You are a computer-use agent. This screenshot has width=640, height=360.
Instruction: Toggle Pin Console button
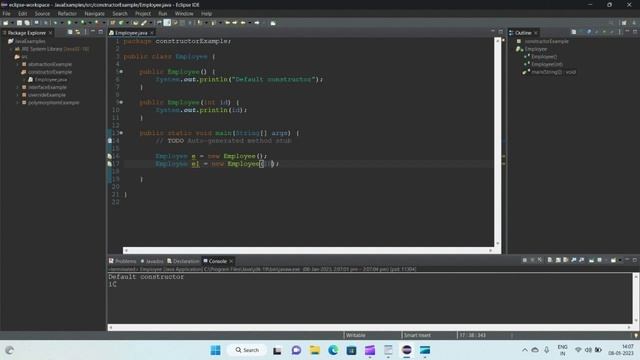pyautogui.click(x=591, y=260)
